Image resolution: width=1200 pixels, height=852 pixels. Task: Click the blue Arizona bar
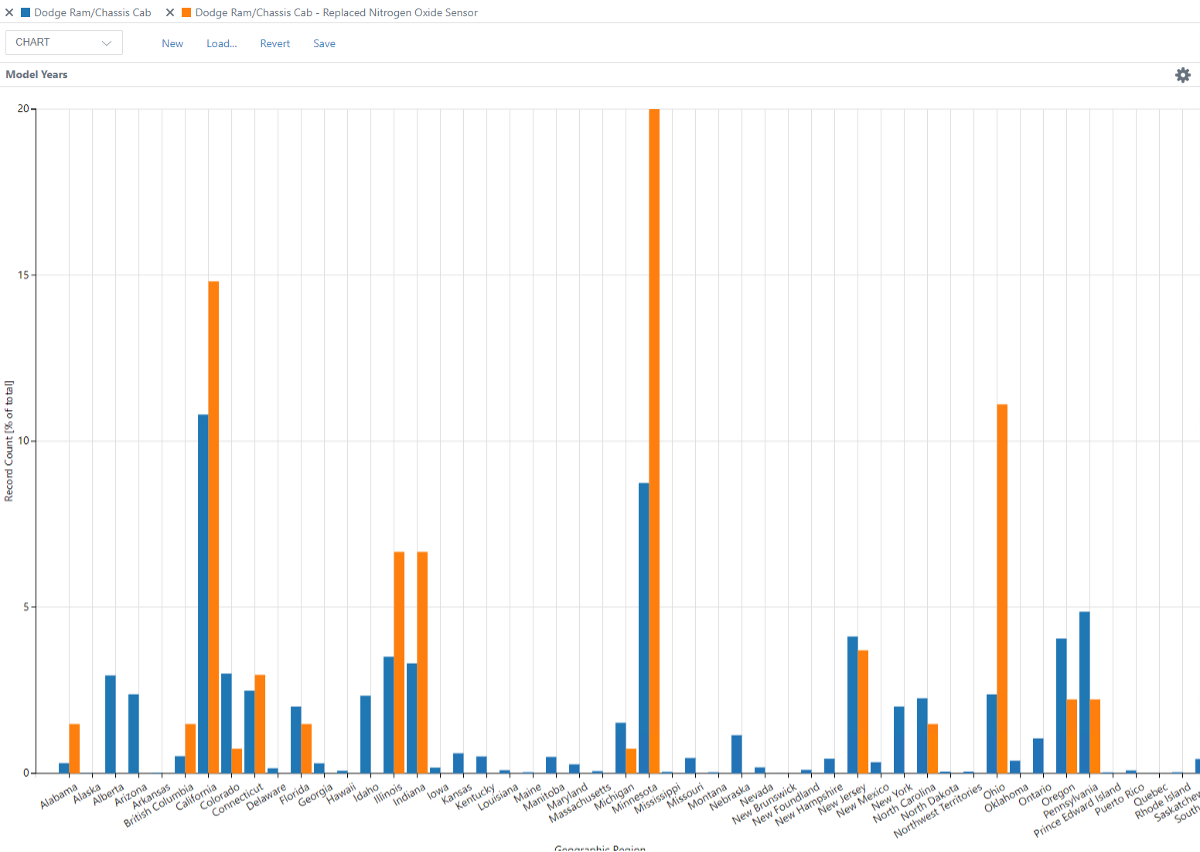133,733
